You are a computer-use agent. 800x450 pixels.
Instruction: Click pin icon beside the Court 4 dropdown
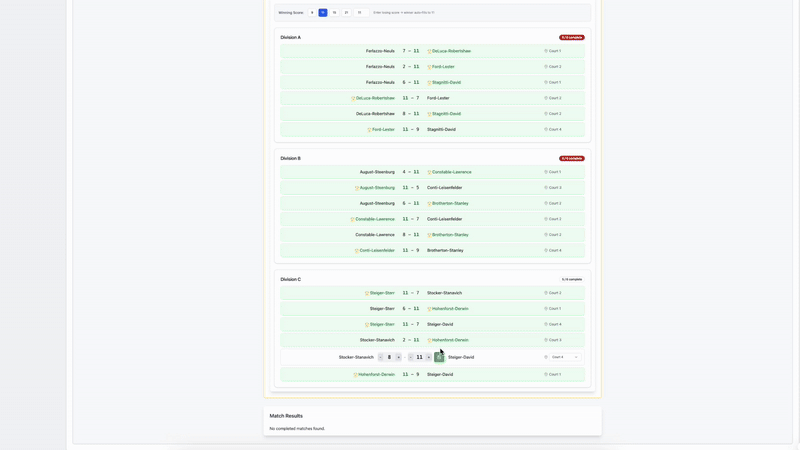point(546,357)
